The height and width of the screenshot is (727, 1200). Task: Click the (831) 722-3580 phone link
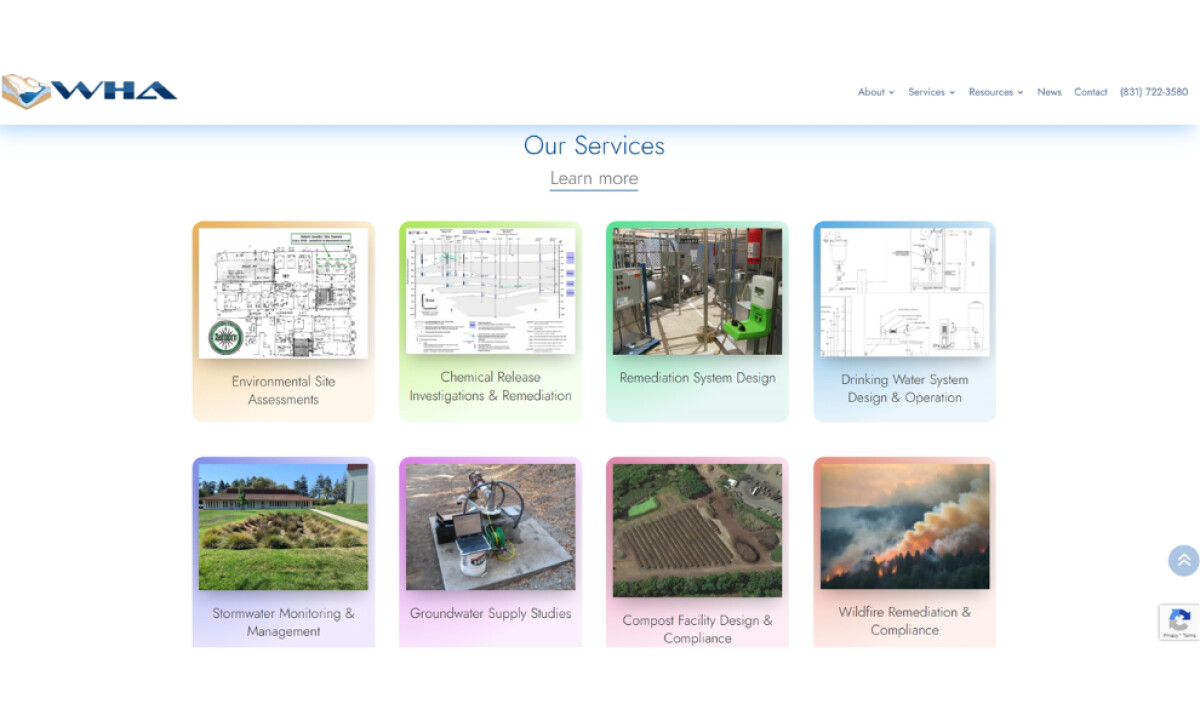coord(1153,92)
